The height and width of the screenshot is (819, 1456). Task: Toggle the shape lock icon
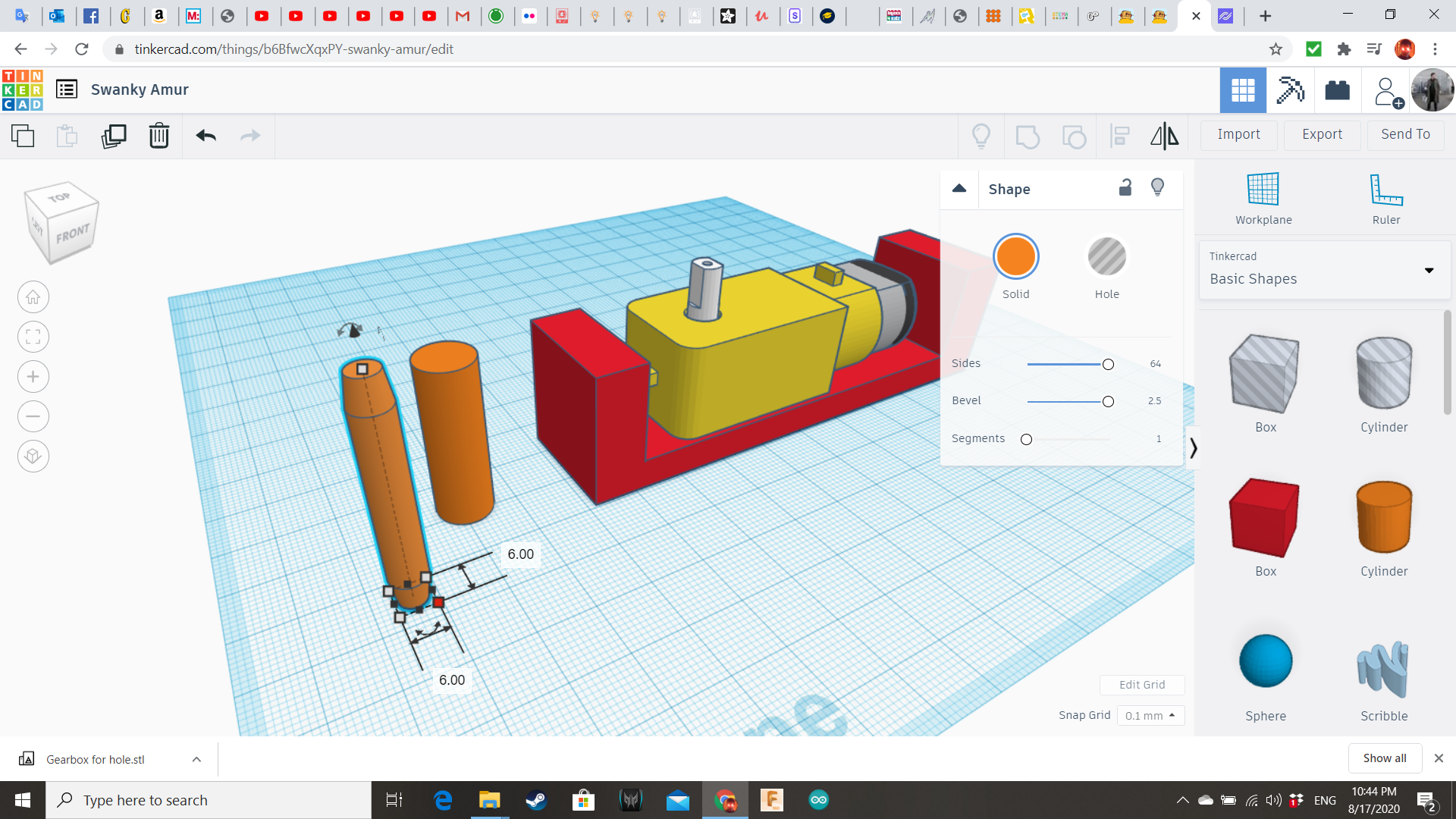(x=1125, y=188)
